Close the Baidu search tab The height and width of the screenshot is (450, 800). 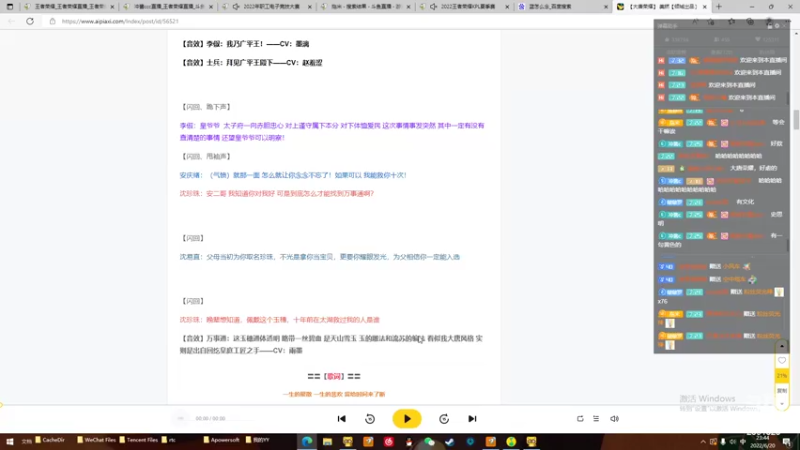point(606,7)
